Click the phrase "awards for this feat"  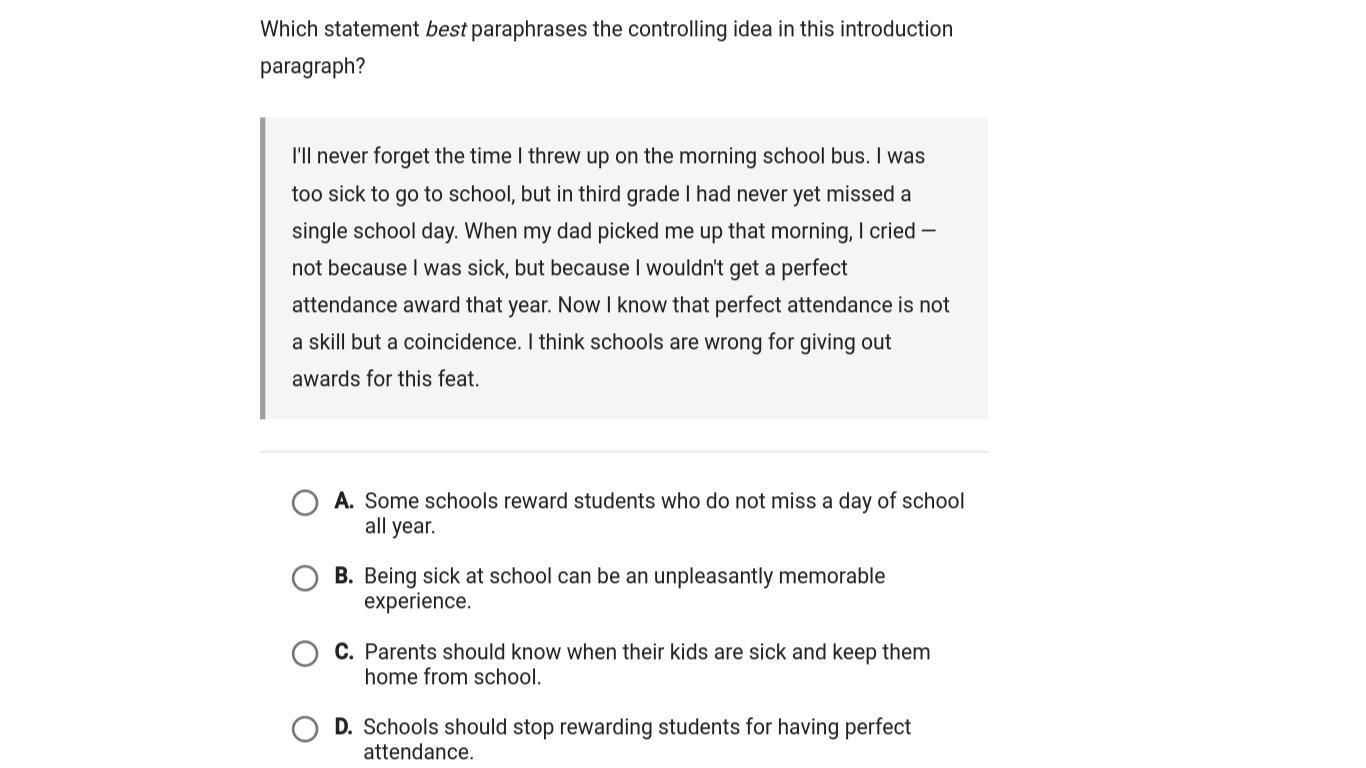coord(385,379)
